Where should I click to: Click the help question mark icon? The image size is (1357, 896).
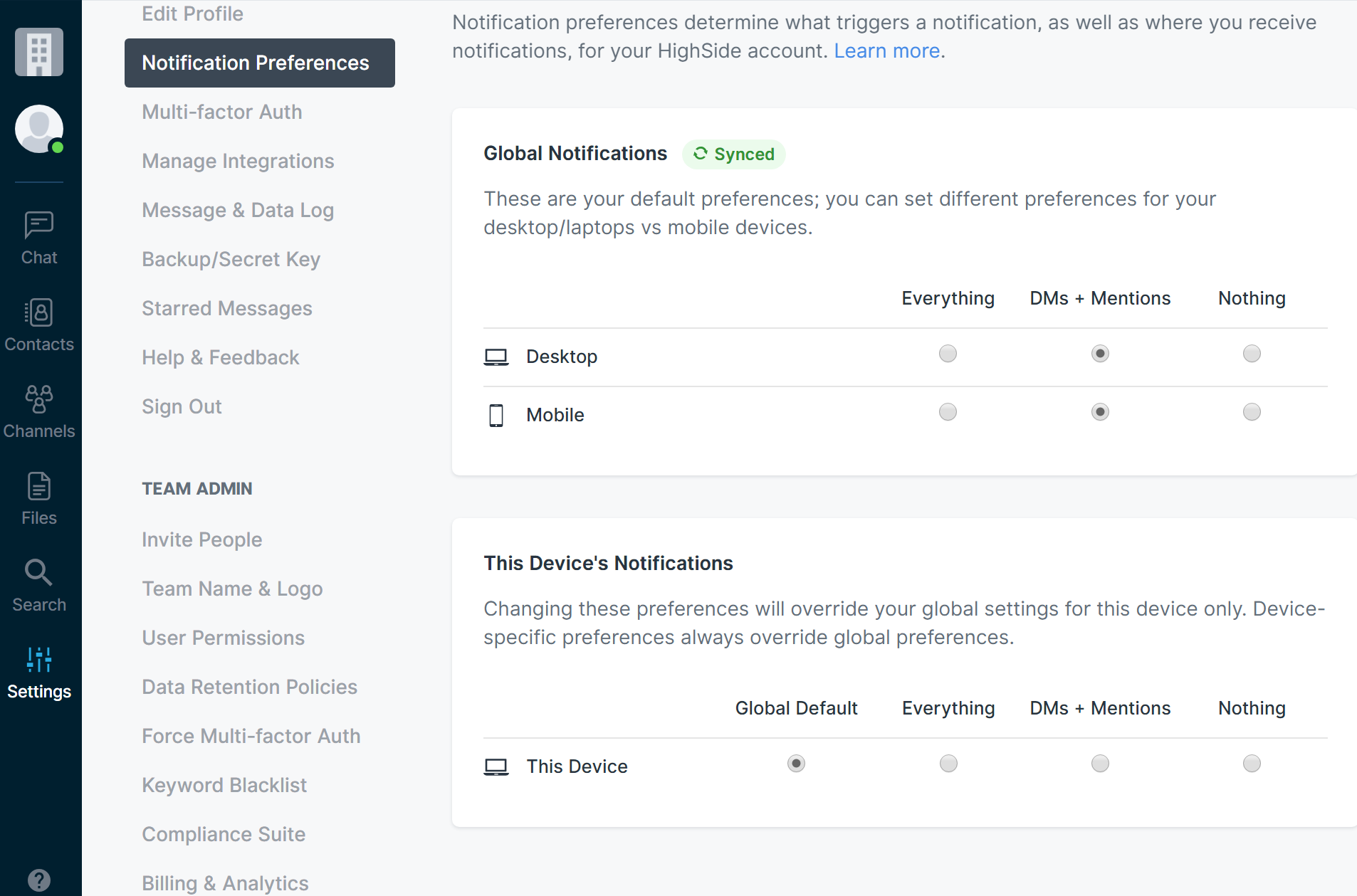[x=39, y=880]
